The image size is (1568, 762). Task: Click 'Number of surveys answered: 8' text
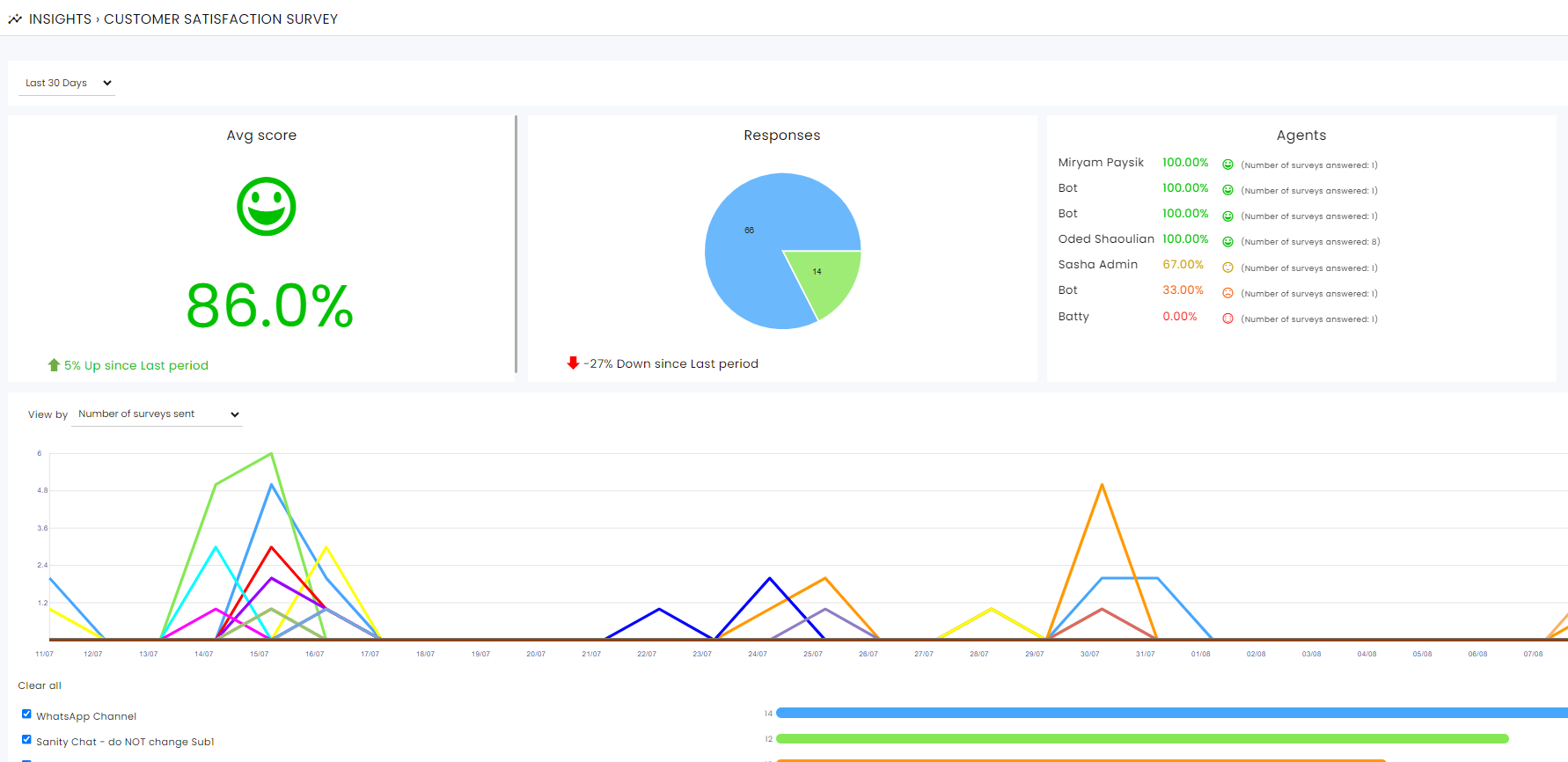(x=1310, y=242)
